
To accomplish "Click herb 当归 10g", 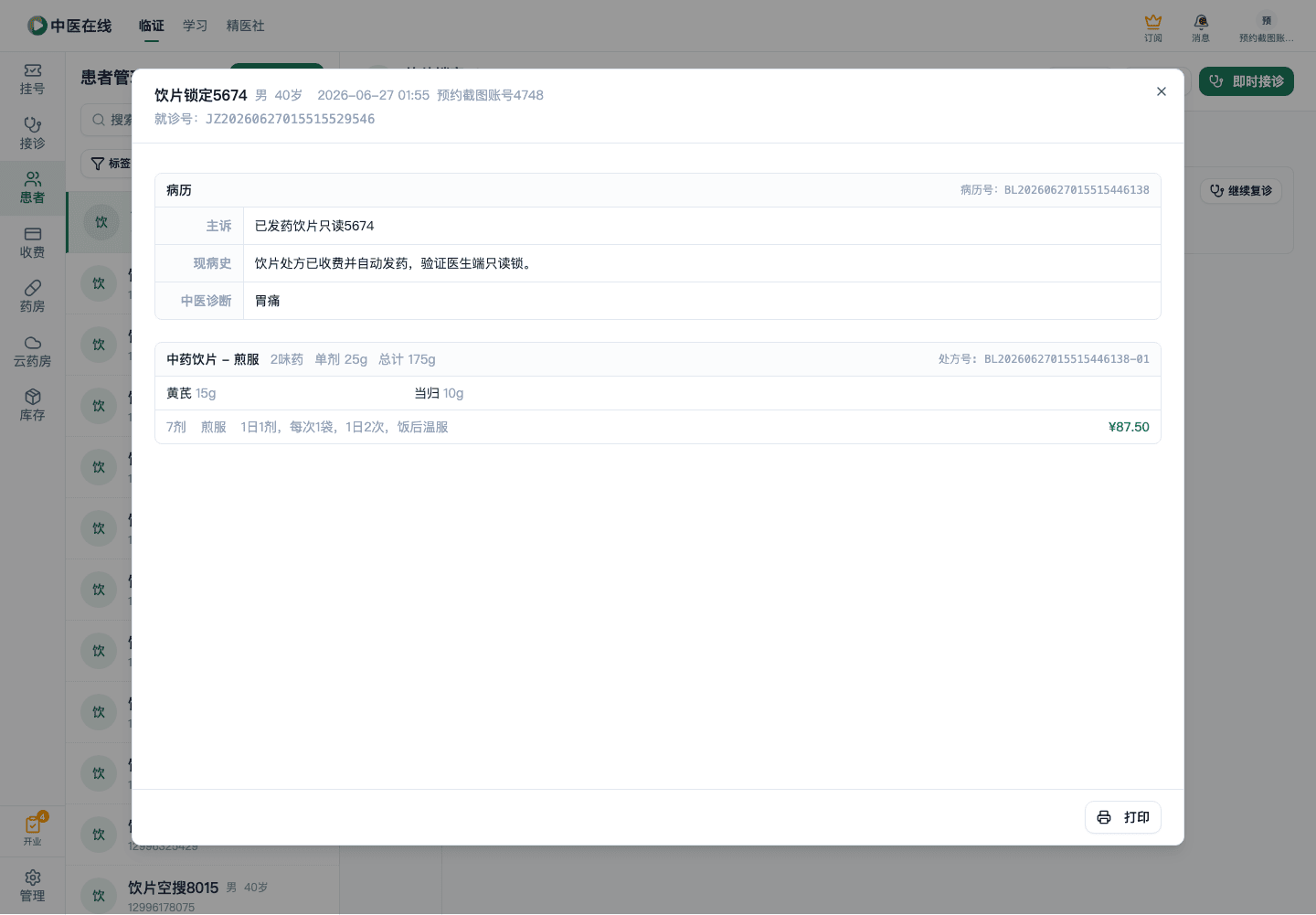I will coord(439,393).
